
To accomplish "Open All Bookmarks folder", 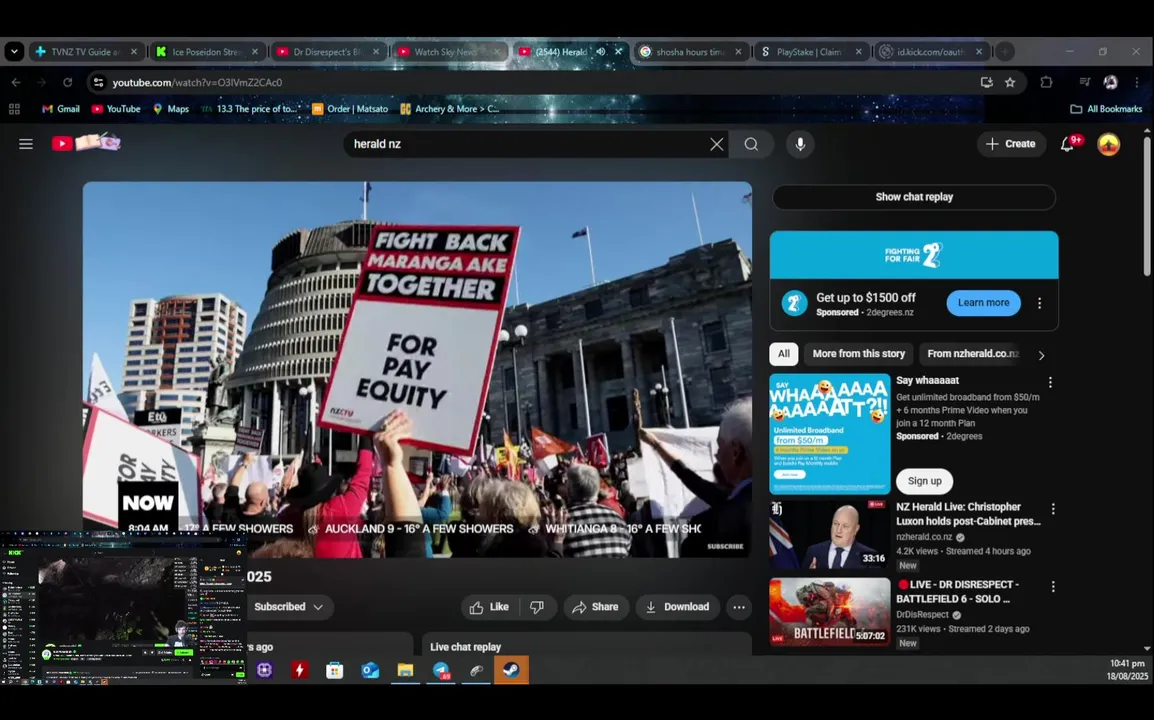I will [1106, 109].
